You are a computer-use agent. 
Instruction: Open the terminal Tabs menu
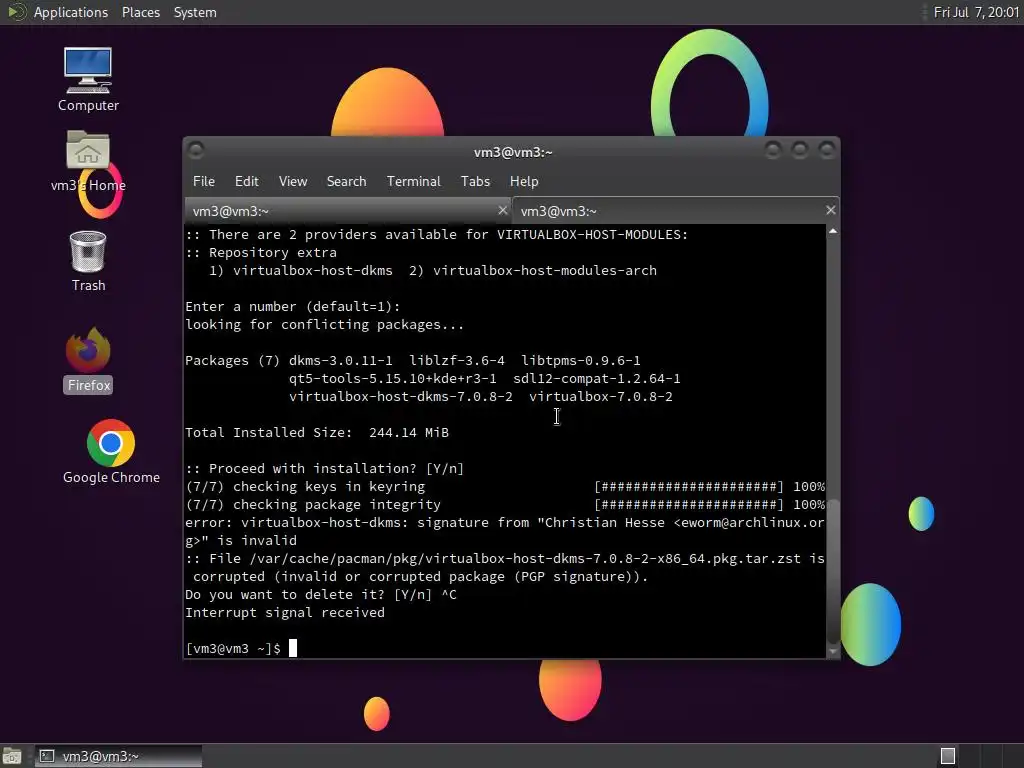475,182
